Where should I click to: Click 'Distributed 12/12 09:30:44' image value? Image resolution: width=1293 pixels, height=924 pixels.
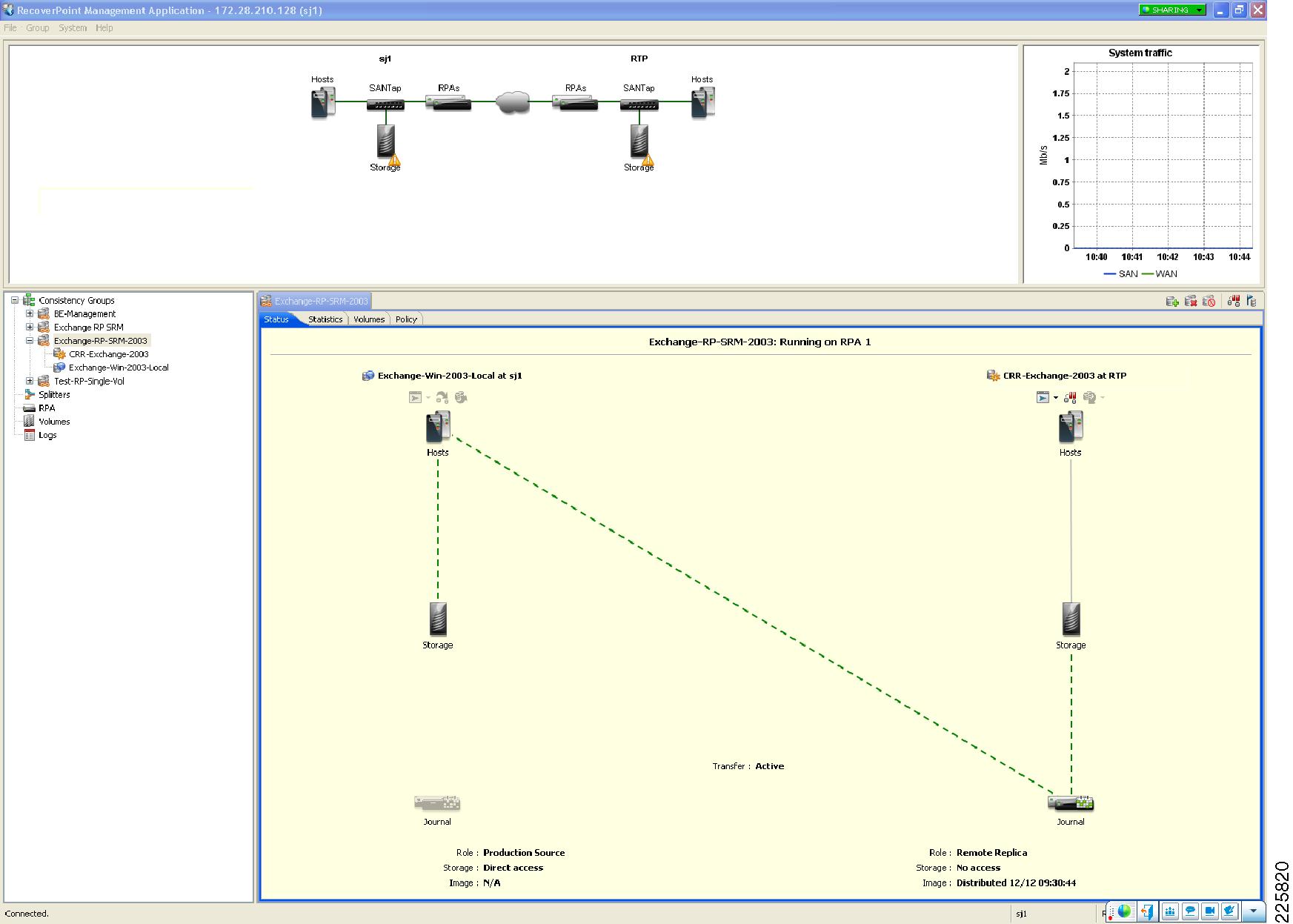[1016, 883]
